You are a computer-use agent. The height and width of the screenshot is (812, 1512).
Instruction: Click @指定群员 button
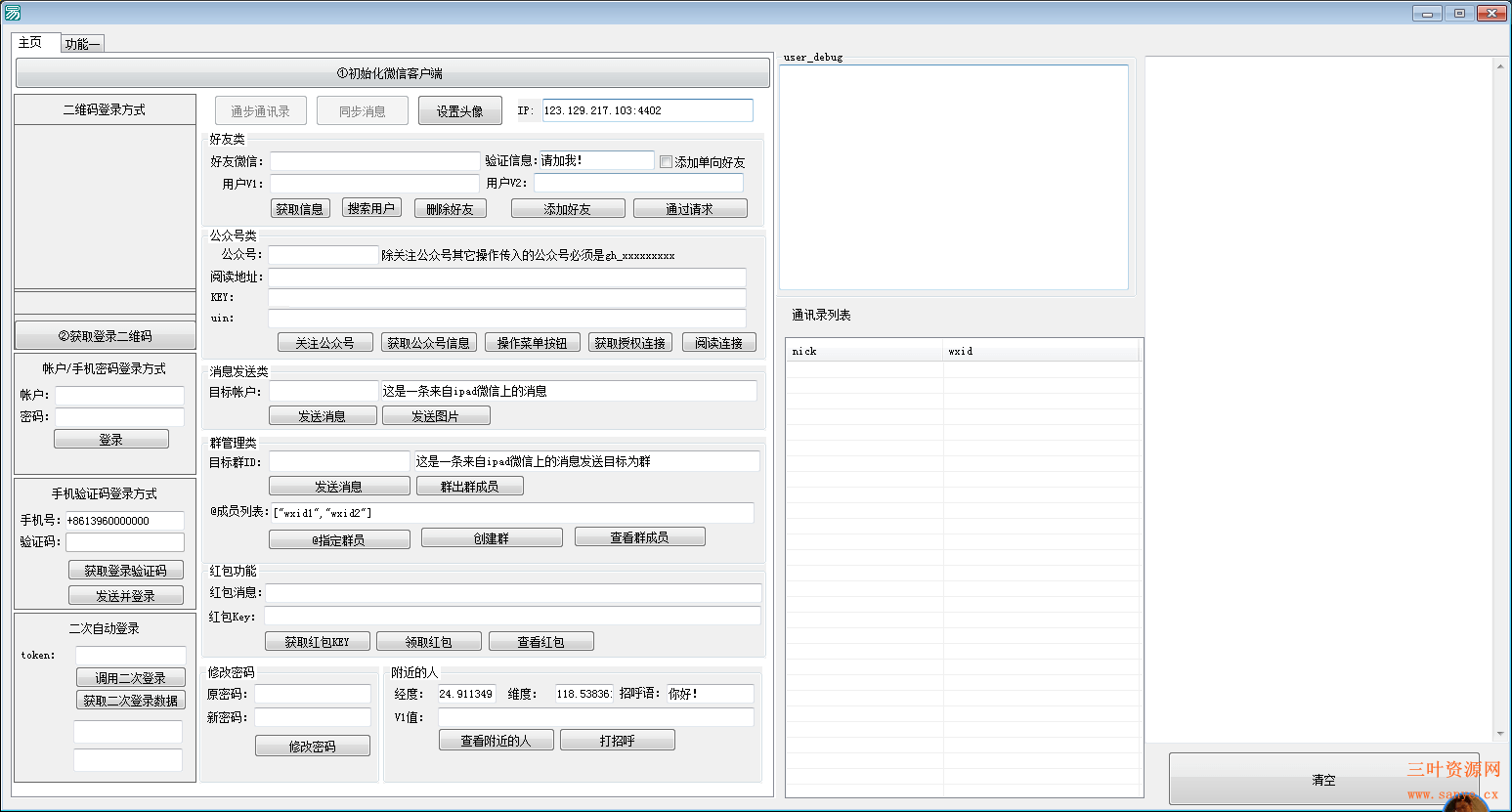(339, 539)
